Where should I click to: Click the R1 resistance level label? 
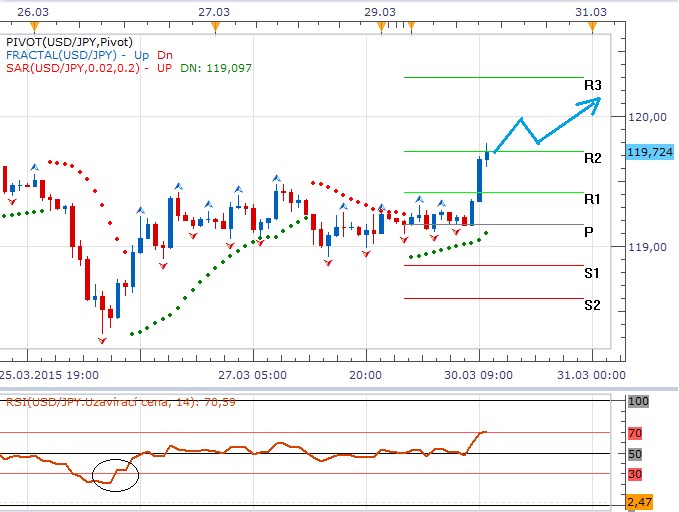(x=592, y=200)
